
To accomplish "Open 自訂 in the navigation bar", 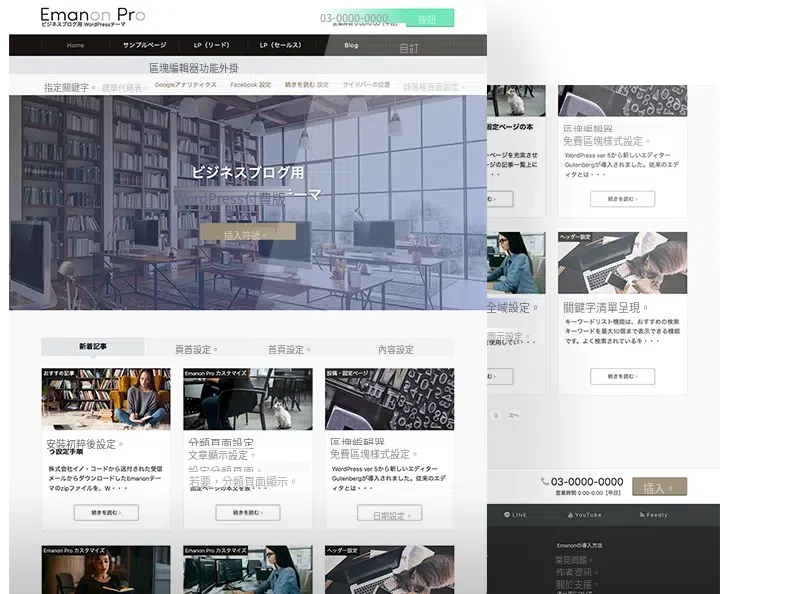I will click(409, 48).
